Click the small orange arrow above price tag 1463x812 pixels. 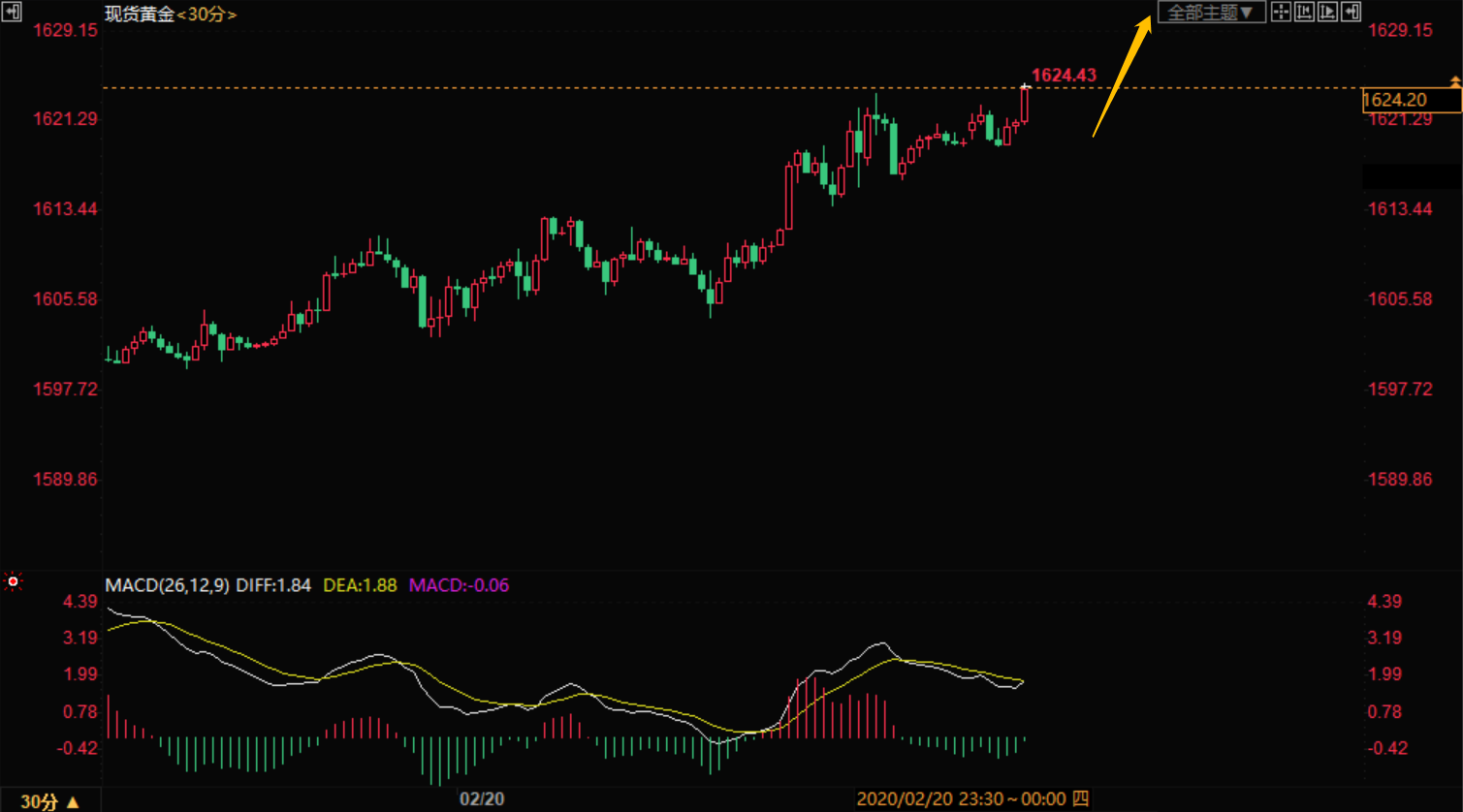click(x=1454, y=80)
